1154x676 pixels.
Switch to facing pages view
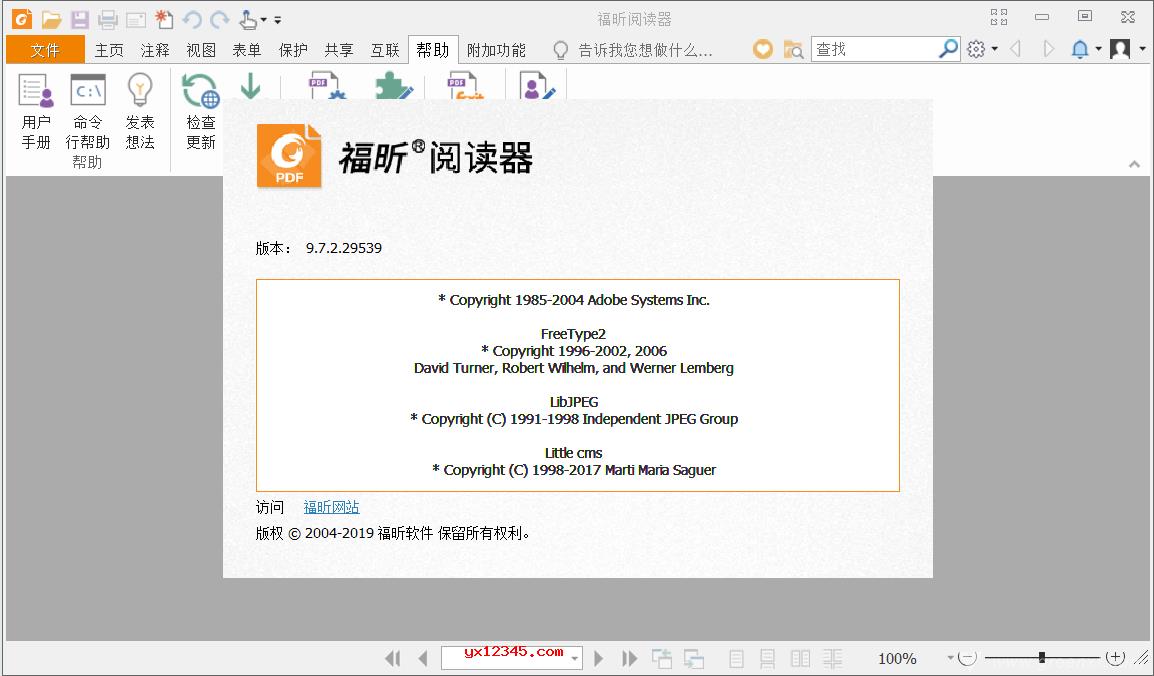coord(800,658)
